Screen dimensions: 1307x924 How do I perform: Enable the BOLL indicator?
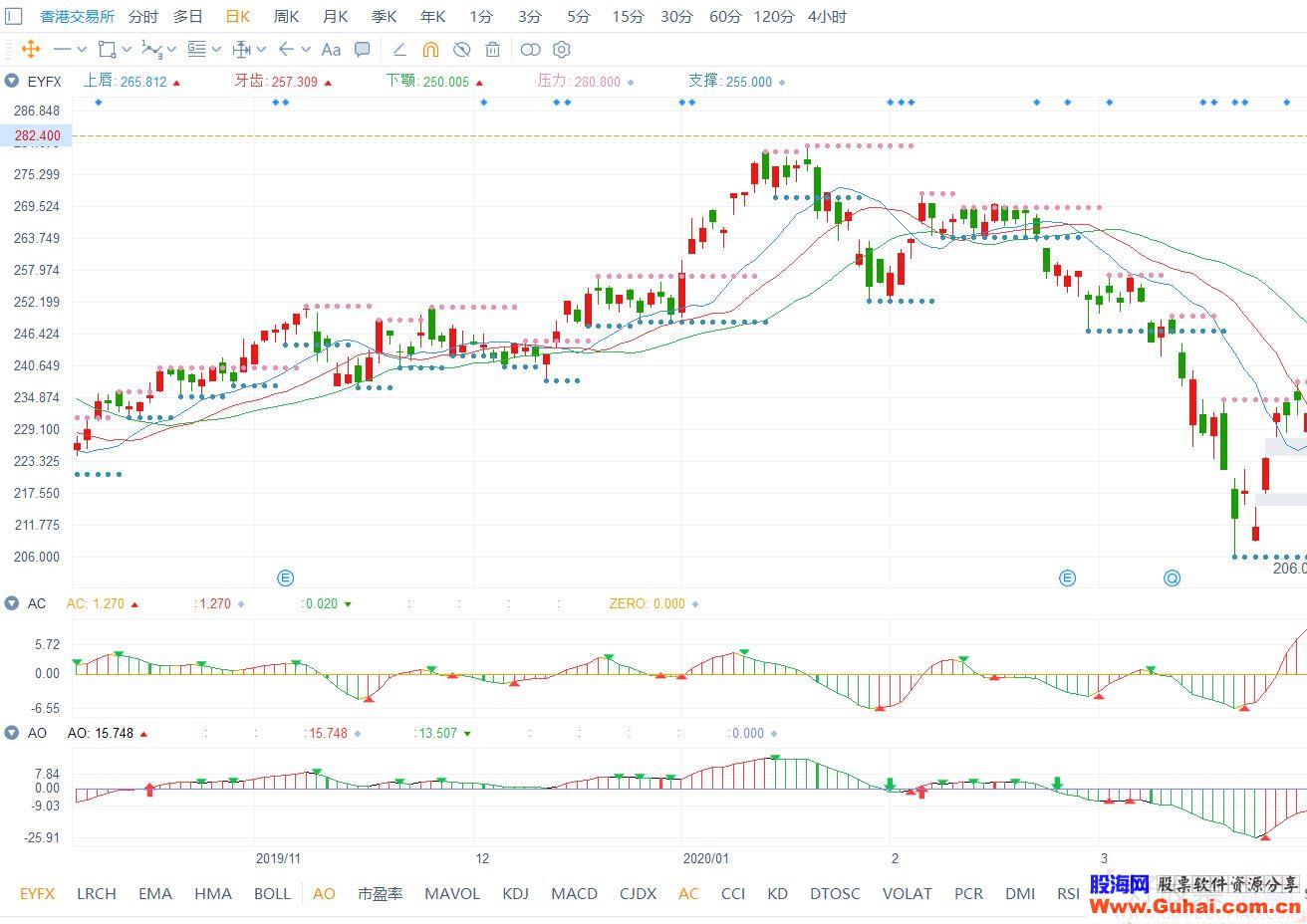click(x=272, y=893)
